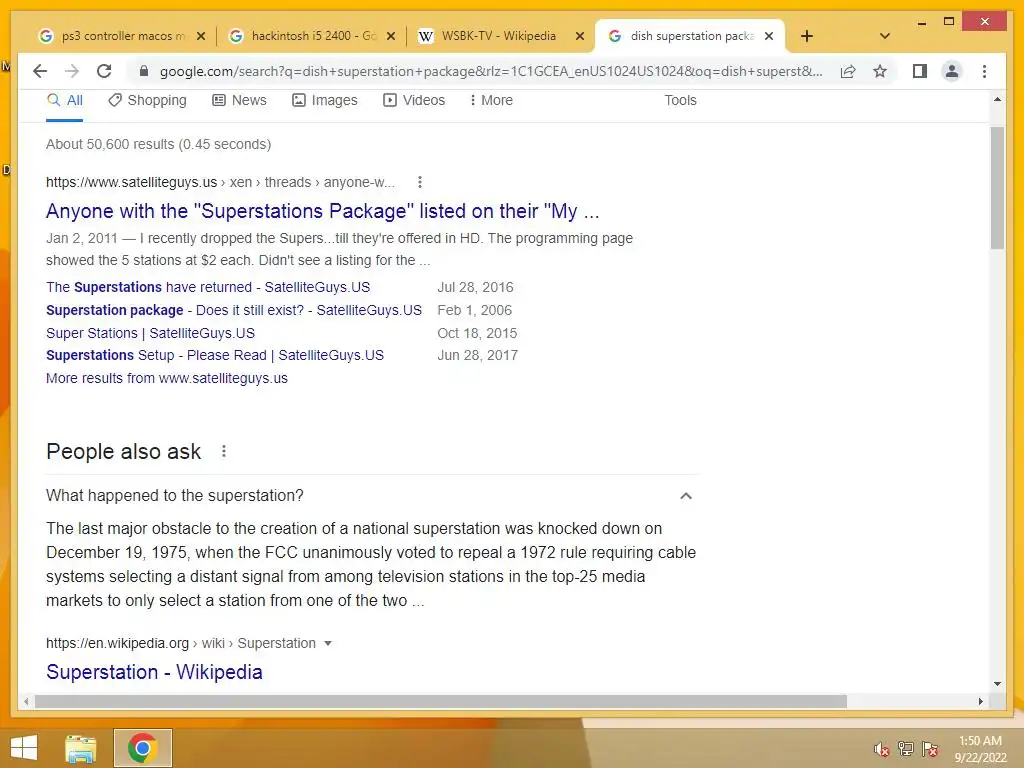The width and height of the screenshot is (1024, 768).
Task: Close the hackintosh i5 2400 tab
Action: (x=391, y=36)
